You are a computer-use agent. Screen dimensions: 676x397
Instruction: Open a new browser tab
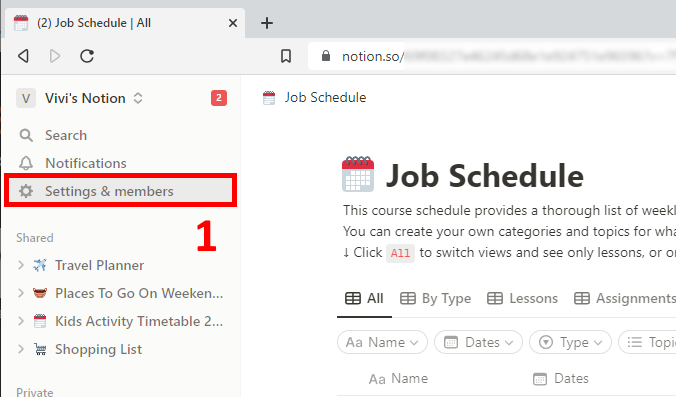click(x=267, y=23)
